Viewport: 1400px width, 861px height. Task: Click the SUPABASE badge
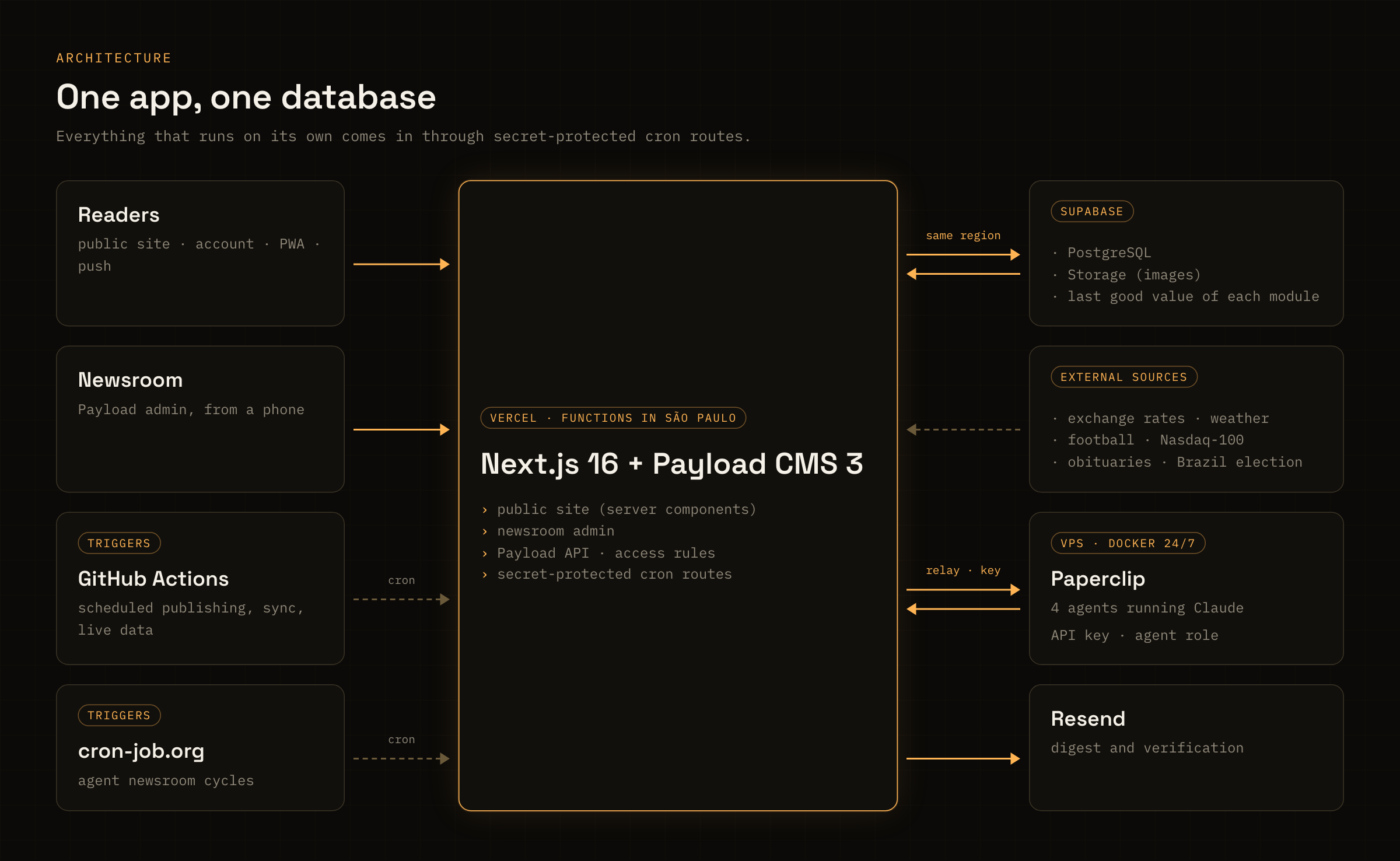pyautogui.click(x=1092, y=211)
